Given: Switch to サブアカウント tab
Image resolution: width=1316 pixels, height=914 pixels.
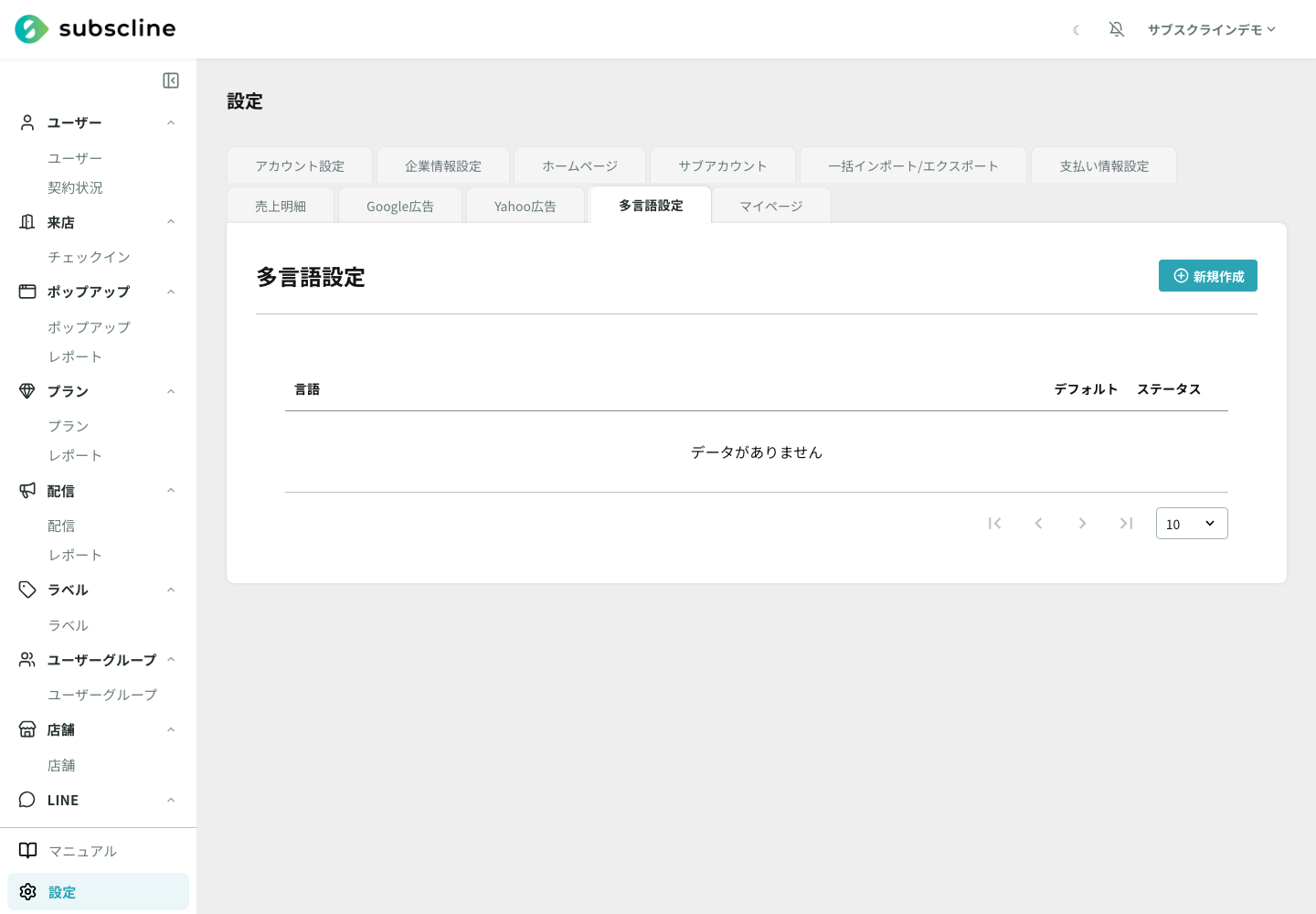Looking at the screenshot, I should click(x=723, y=165).
